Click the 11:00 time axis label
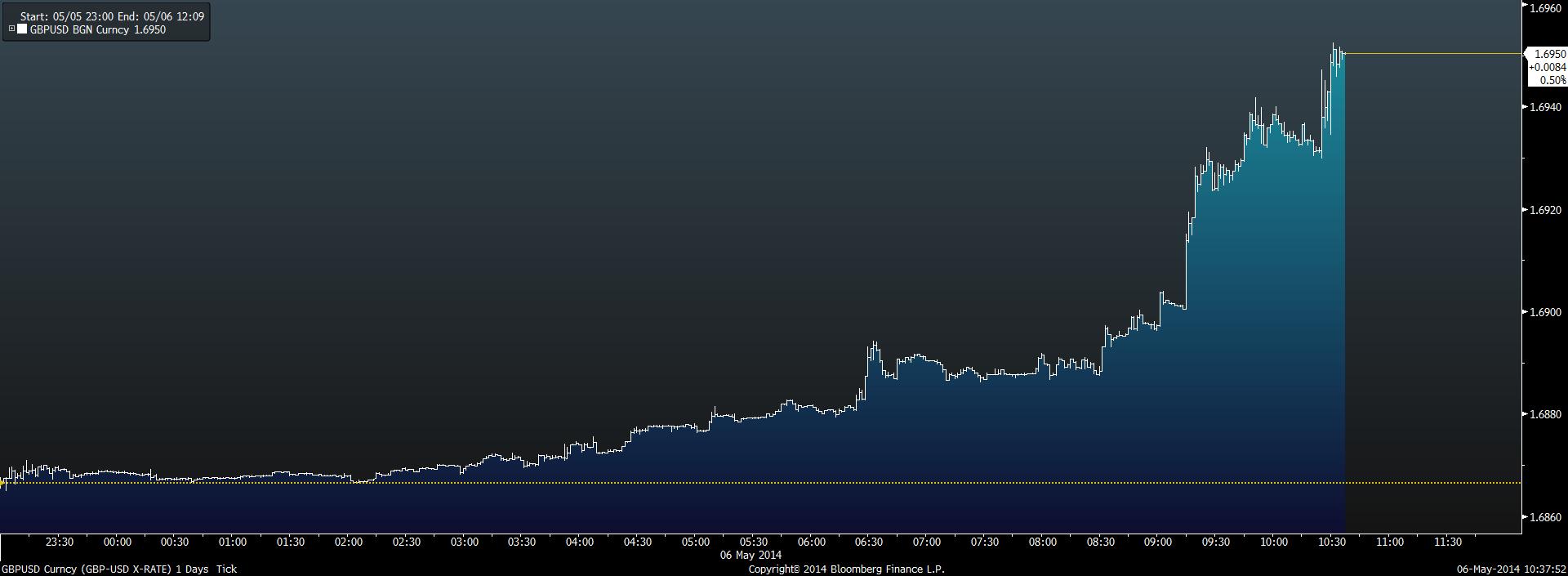The width and height of the screenshot is (1568, 576). point(1390,542)
